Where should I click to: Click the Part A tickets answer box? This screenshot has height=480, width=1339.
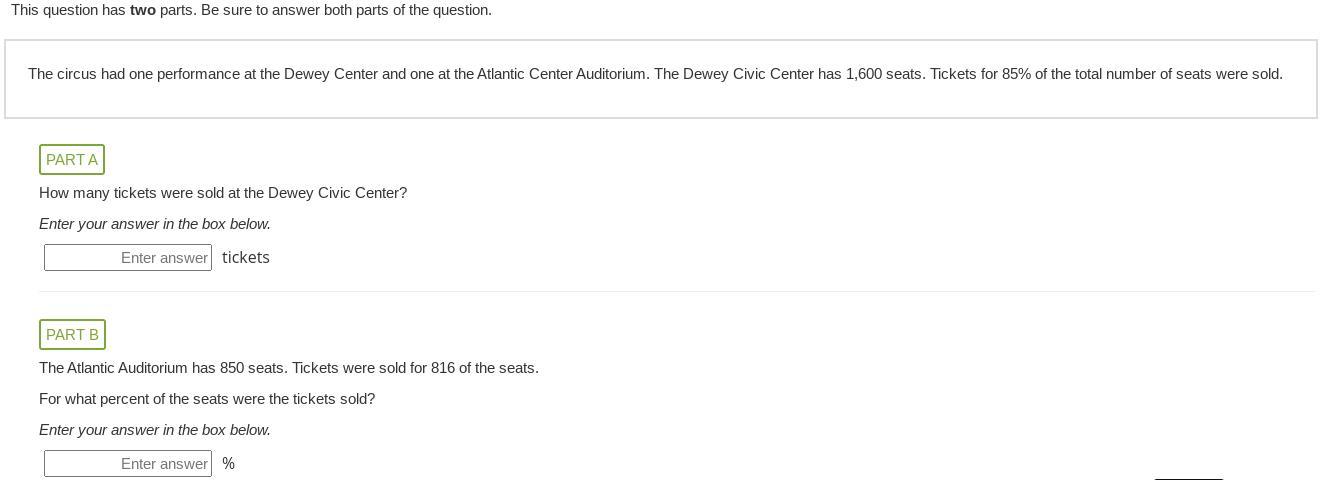click(x=128, y=258)
